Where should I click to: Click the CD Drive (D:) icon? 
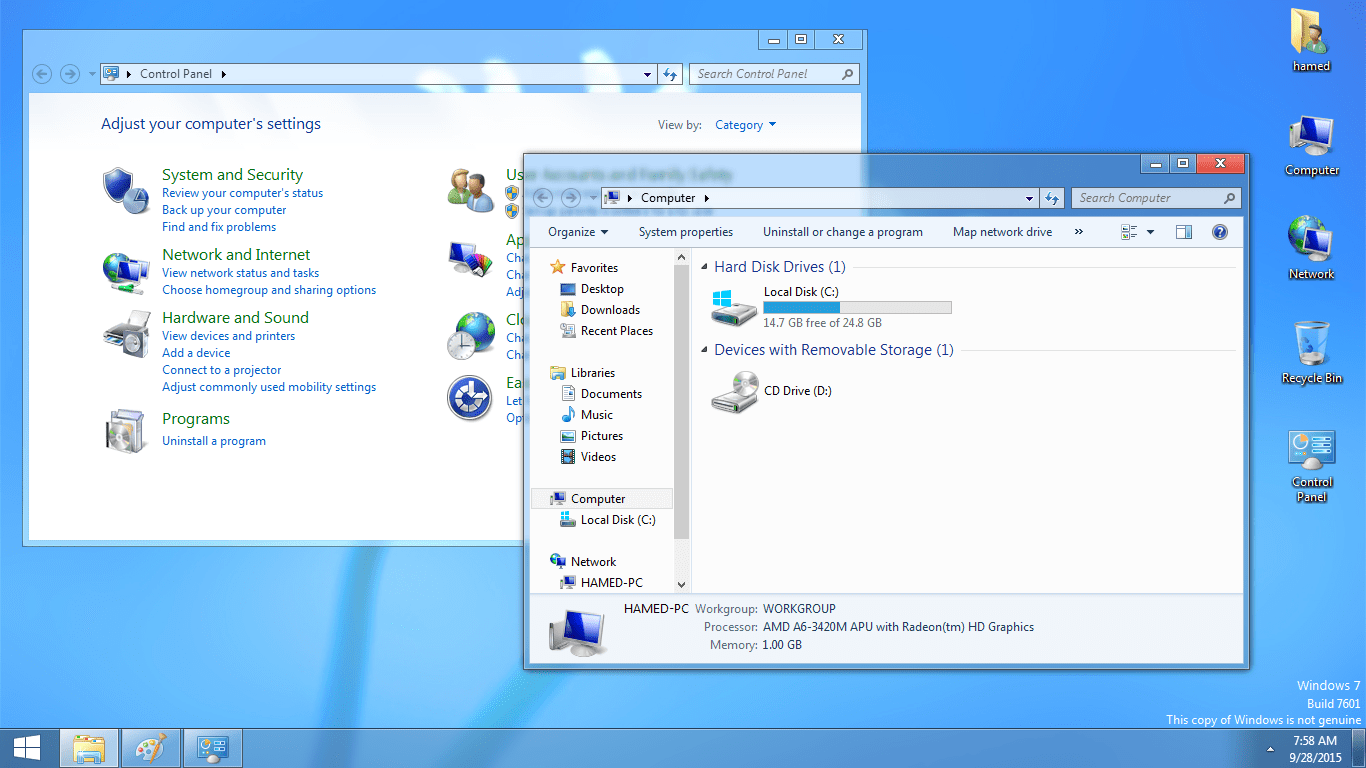click(x=734, y=391)
